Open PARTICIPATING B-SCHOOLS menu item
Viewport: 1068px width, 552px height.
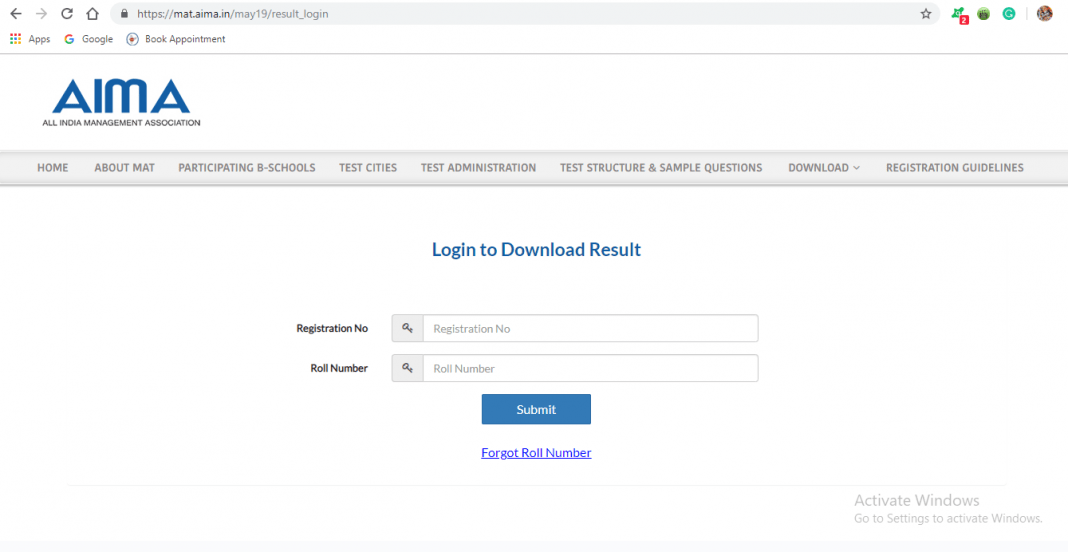tap(247, 168)
